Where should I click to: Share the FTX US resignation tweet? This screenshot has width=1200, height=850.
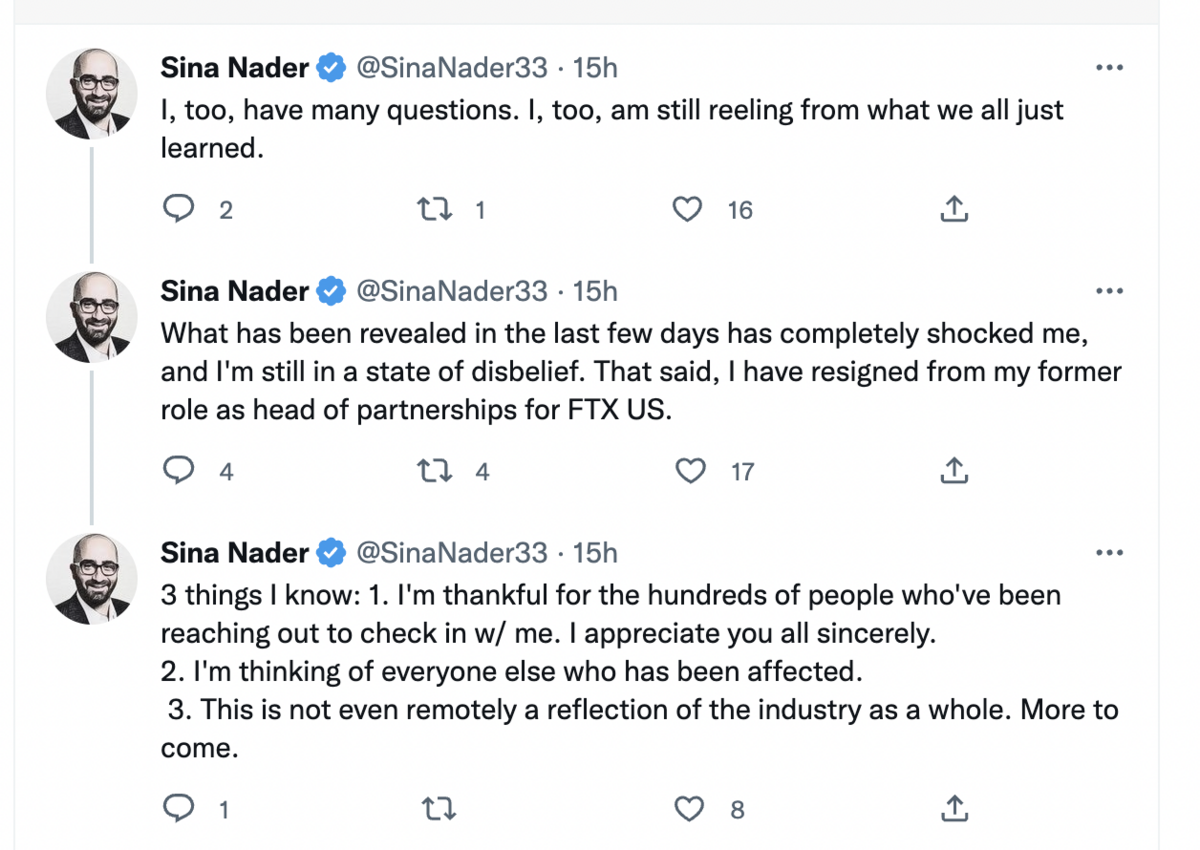pyautogui.click(x=954, y=470)
